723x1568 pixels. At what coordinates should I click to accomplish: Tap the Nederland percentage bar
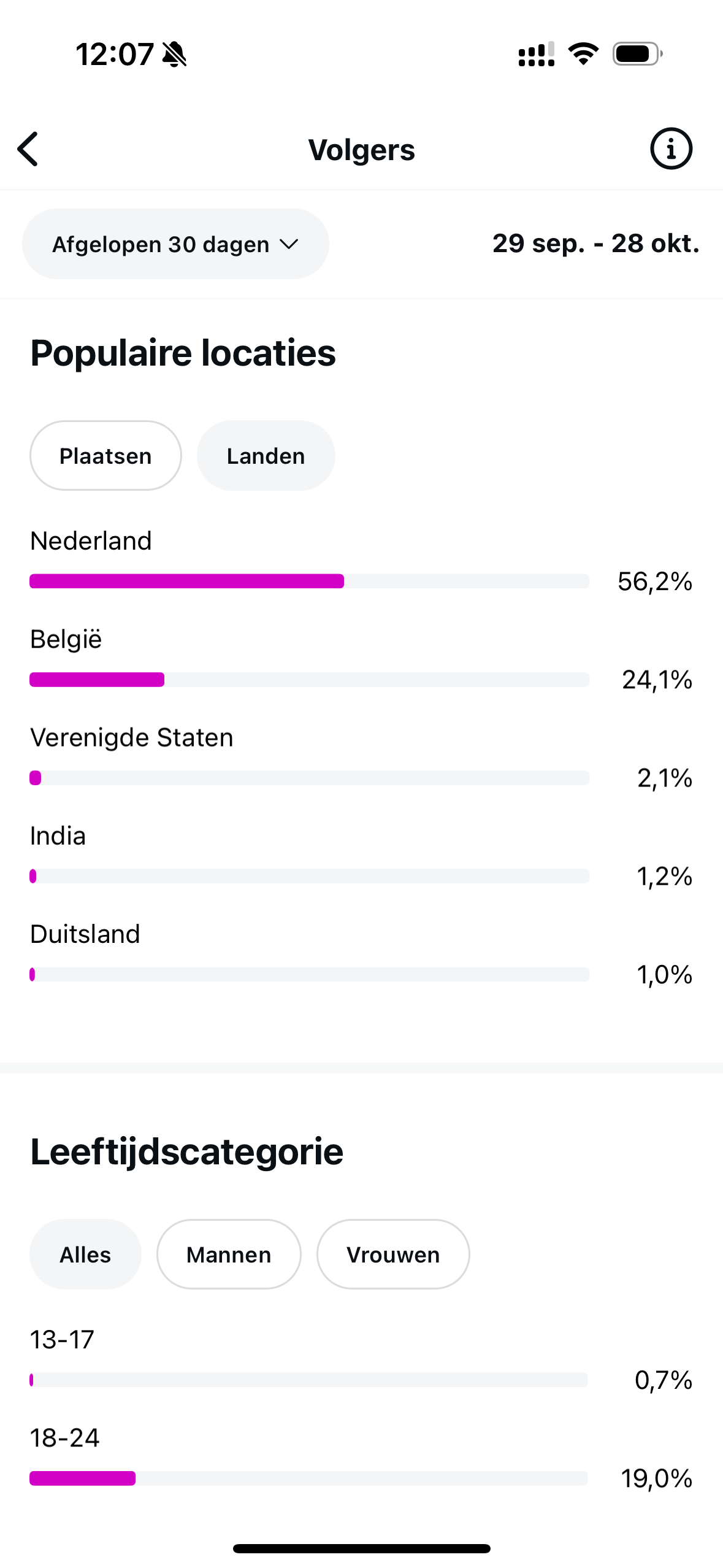tap(309, 581)
